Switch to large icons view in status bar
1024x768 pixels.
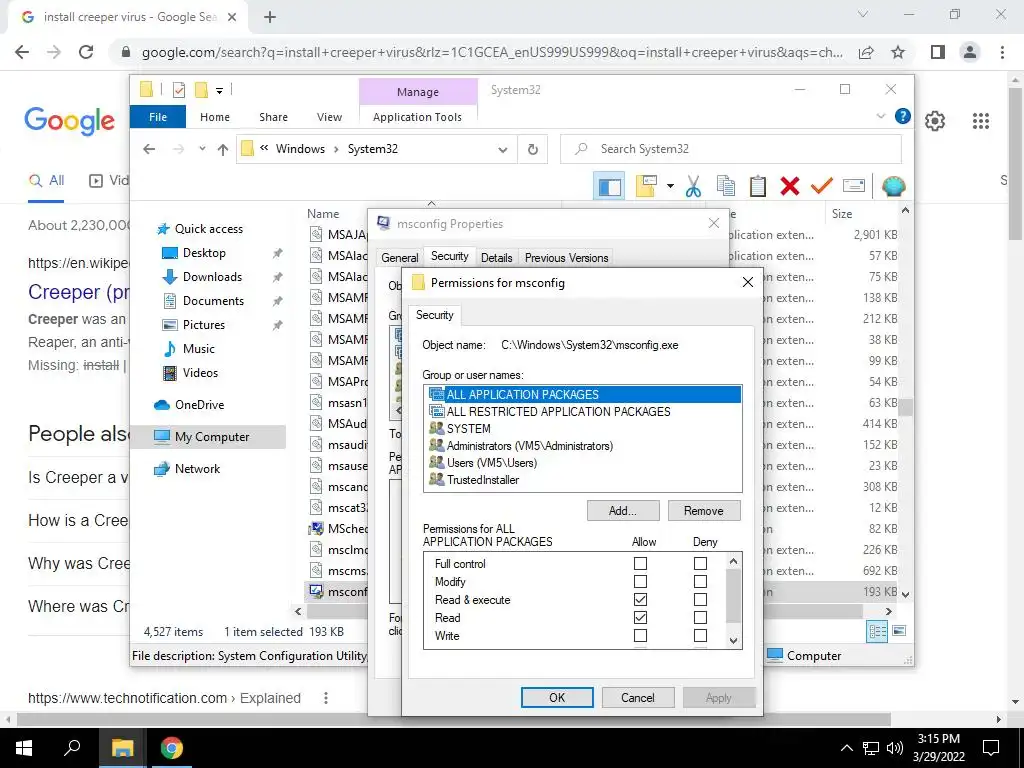click(899, 631)
